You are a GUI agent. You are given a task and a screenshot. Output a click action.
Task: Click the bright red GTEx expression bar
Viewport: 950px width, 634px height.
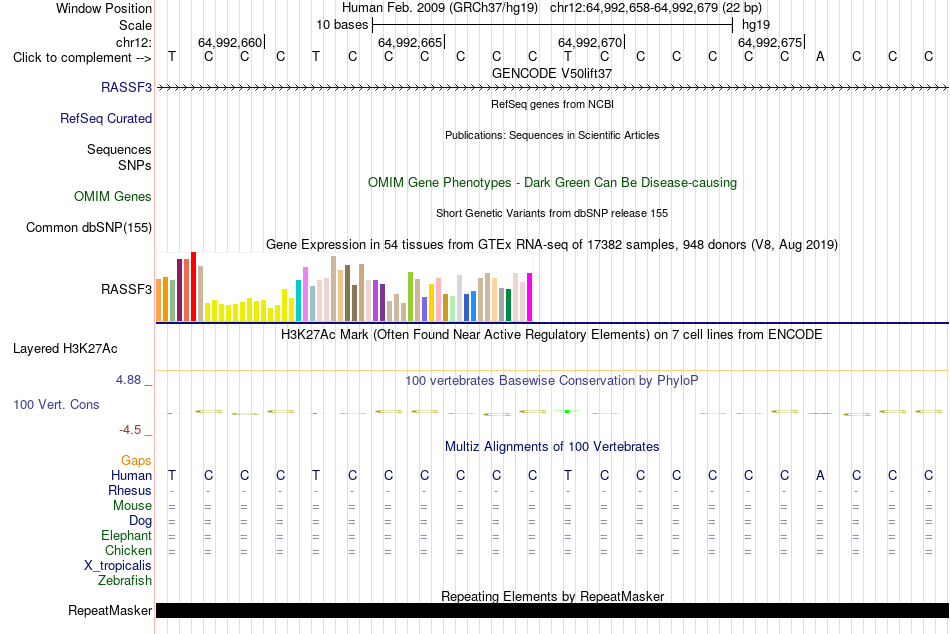point(194,287)
